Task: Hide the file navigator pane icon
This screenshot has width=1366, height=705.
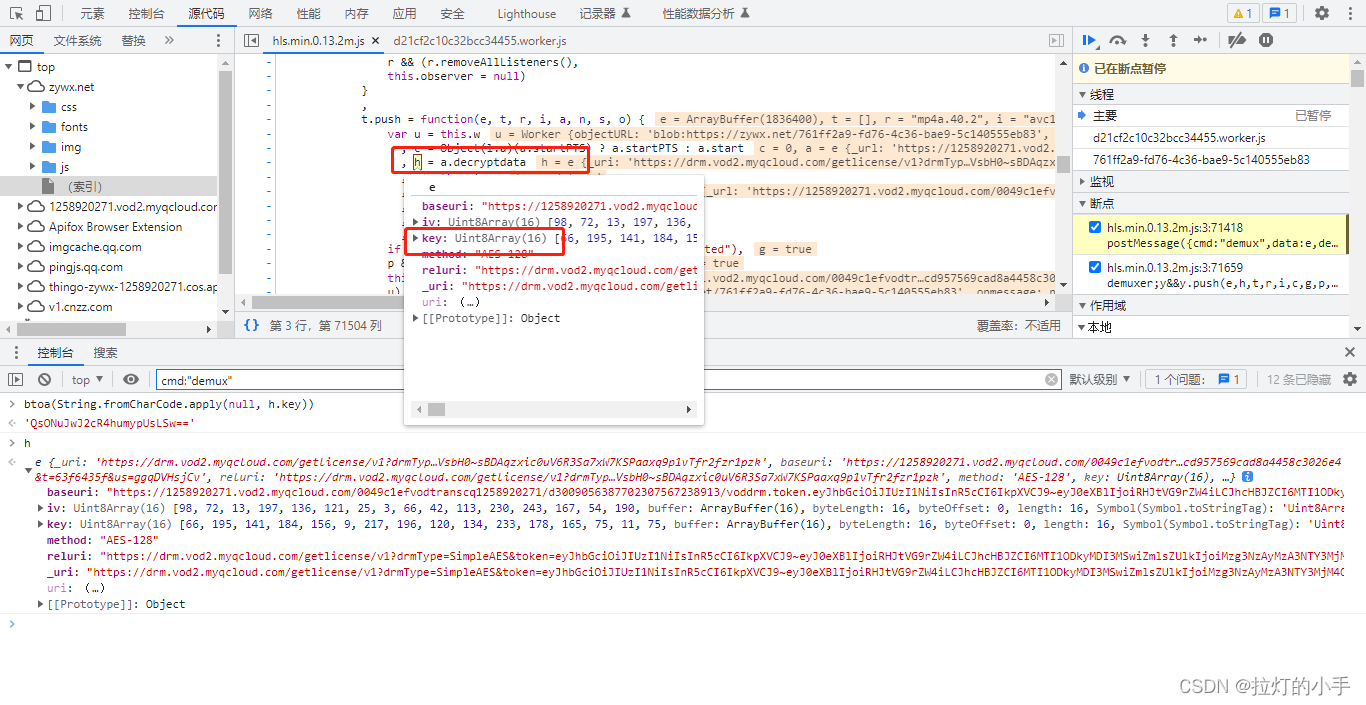Action: click(251, 40)
